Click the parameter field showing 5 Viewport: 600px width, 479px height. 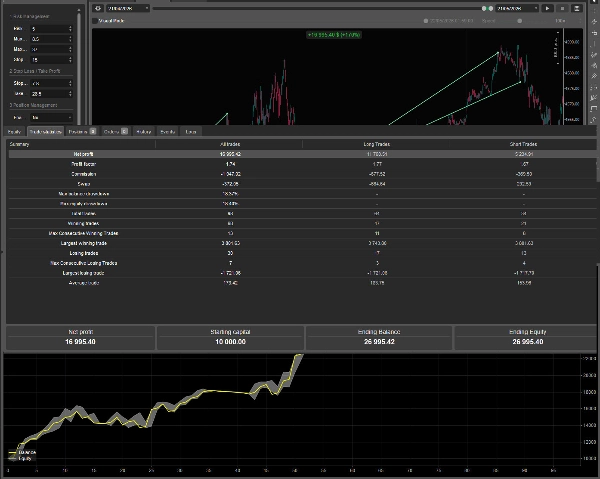(x=51, y=29)
